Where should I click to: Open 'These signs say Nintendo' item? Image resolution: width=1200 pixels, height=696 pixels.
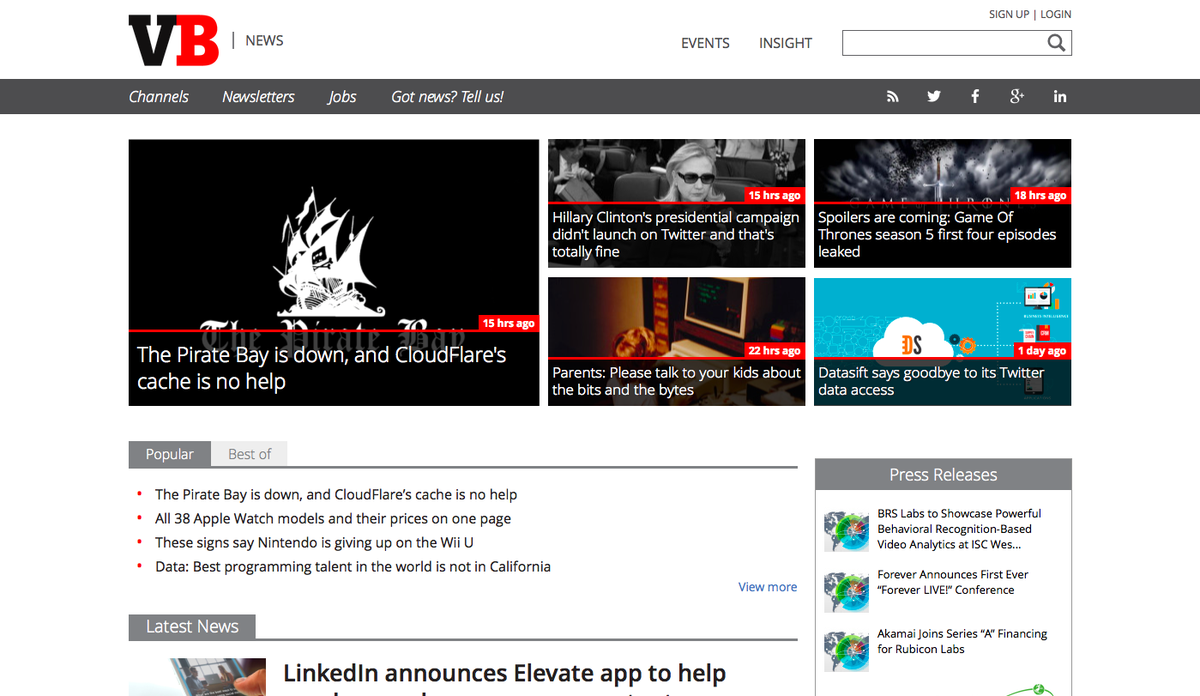tap(314, 542)
